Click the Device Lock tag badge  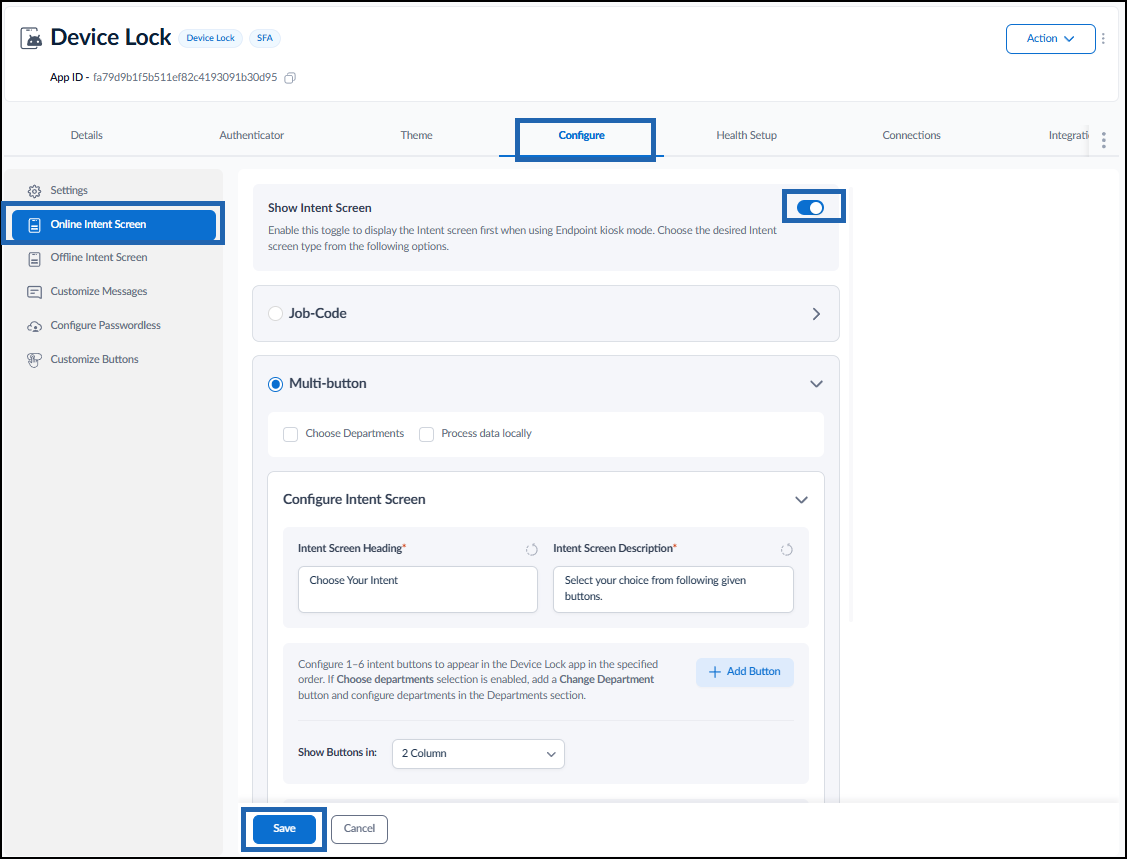pos(211,38)
